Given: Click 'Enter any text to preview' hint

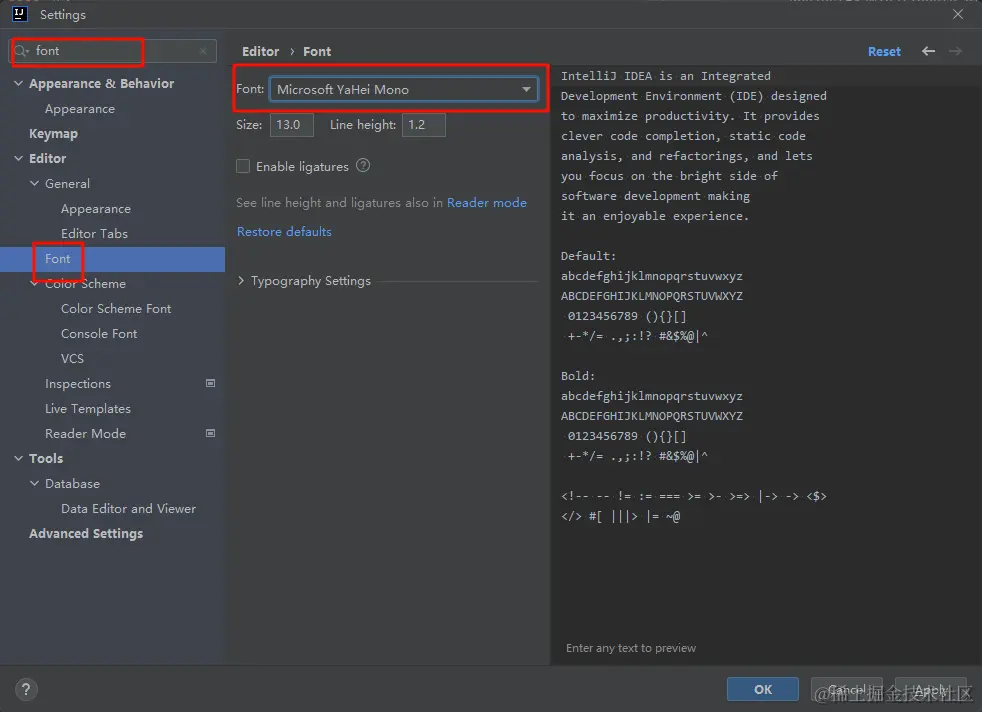Looking at the screenshot, I should point(631,648).
